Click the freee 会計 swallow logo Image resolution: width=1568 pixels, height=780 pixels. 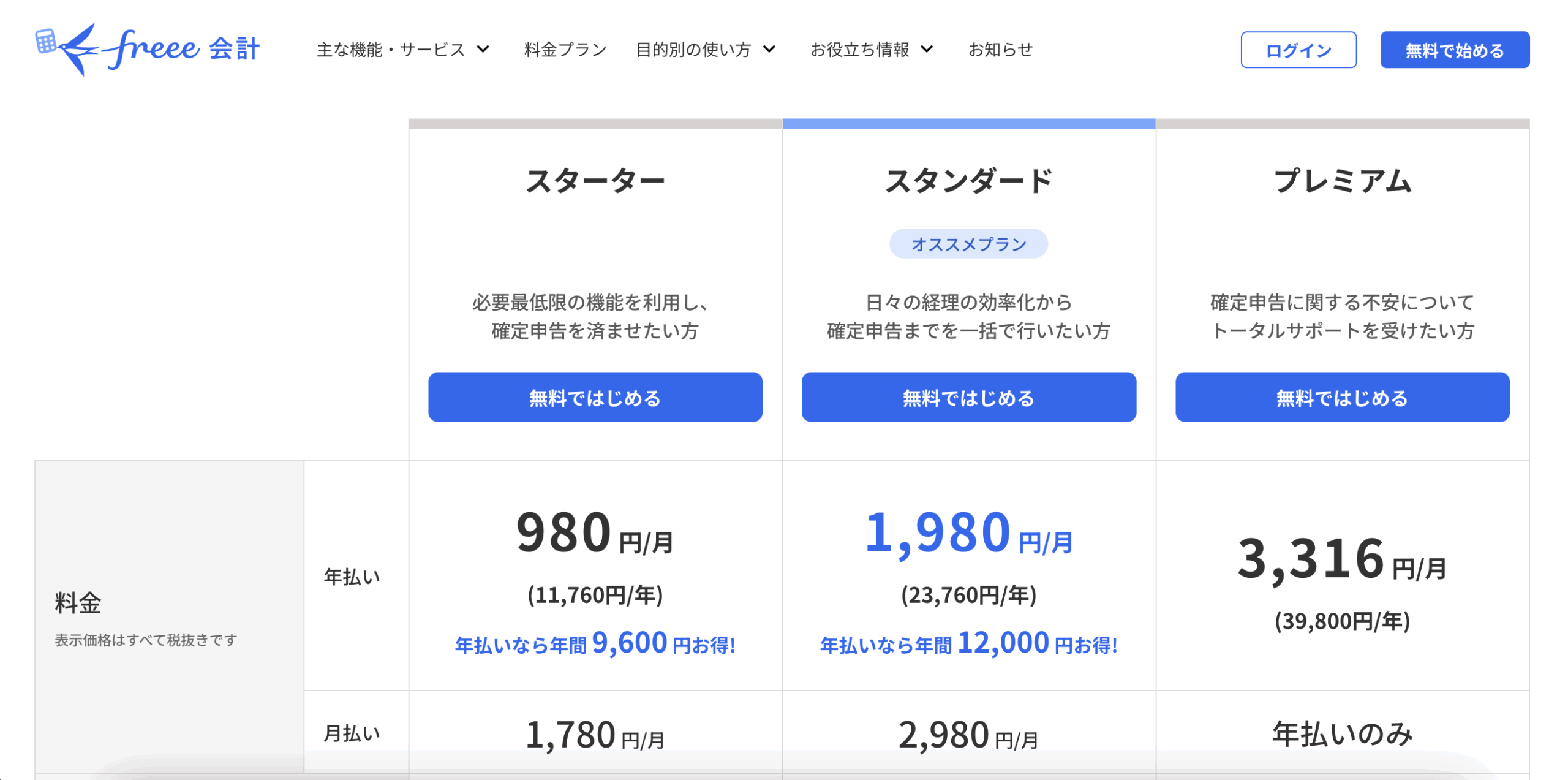coord(148,49)
